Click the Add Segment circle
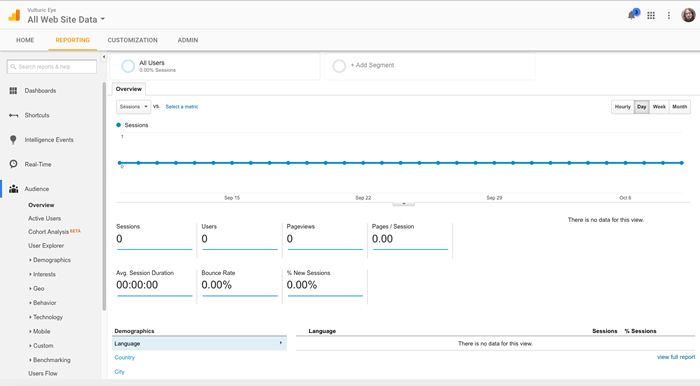Viewport: 700px width, 386px height. (339, 66)
